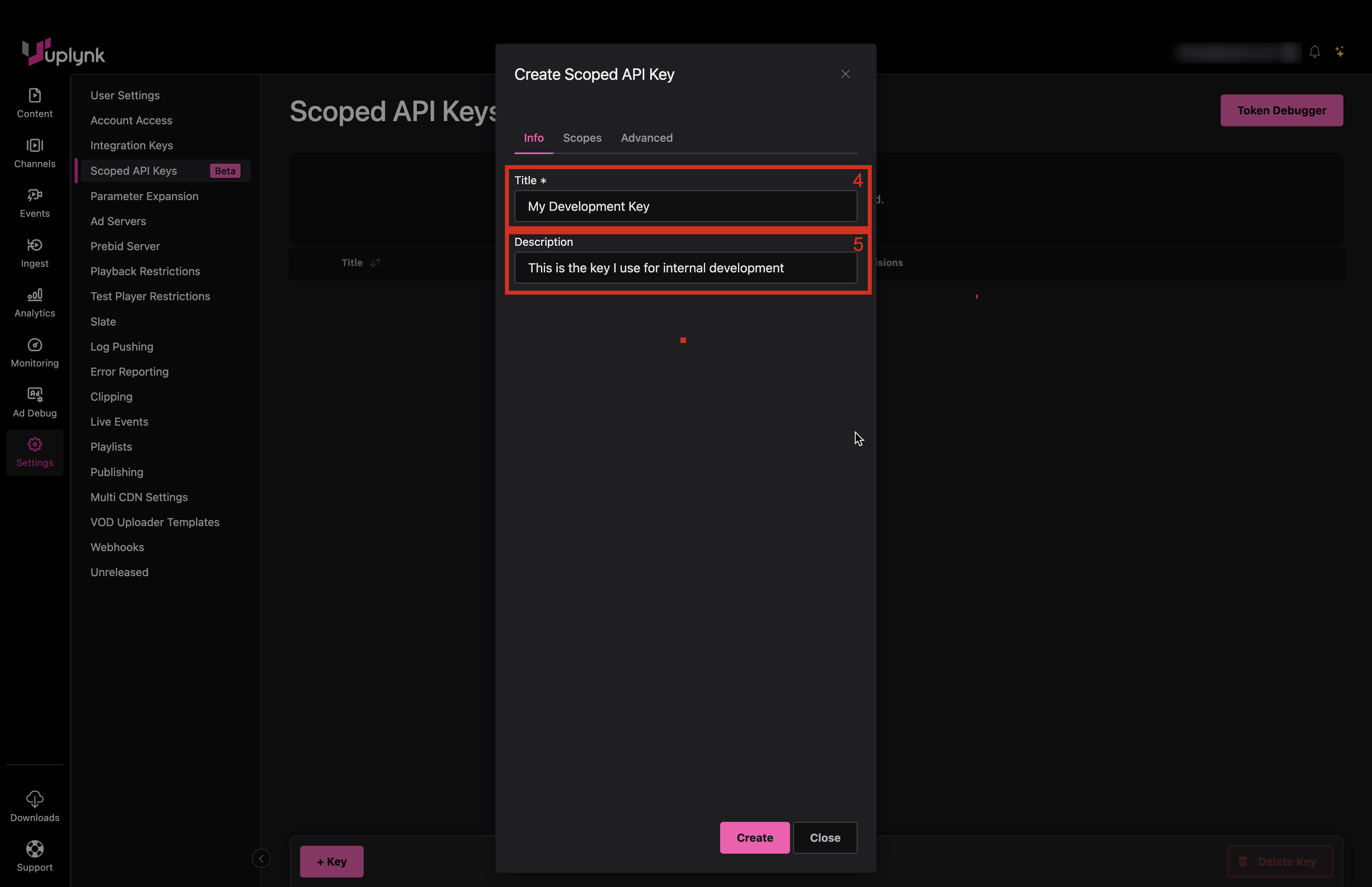Switch to the Advanced tab
Image resolution: width=1372 pixels, height=887 pixels.
point(646,138)
